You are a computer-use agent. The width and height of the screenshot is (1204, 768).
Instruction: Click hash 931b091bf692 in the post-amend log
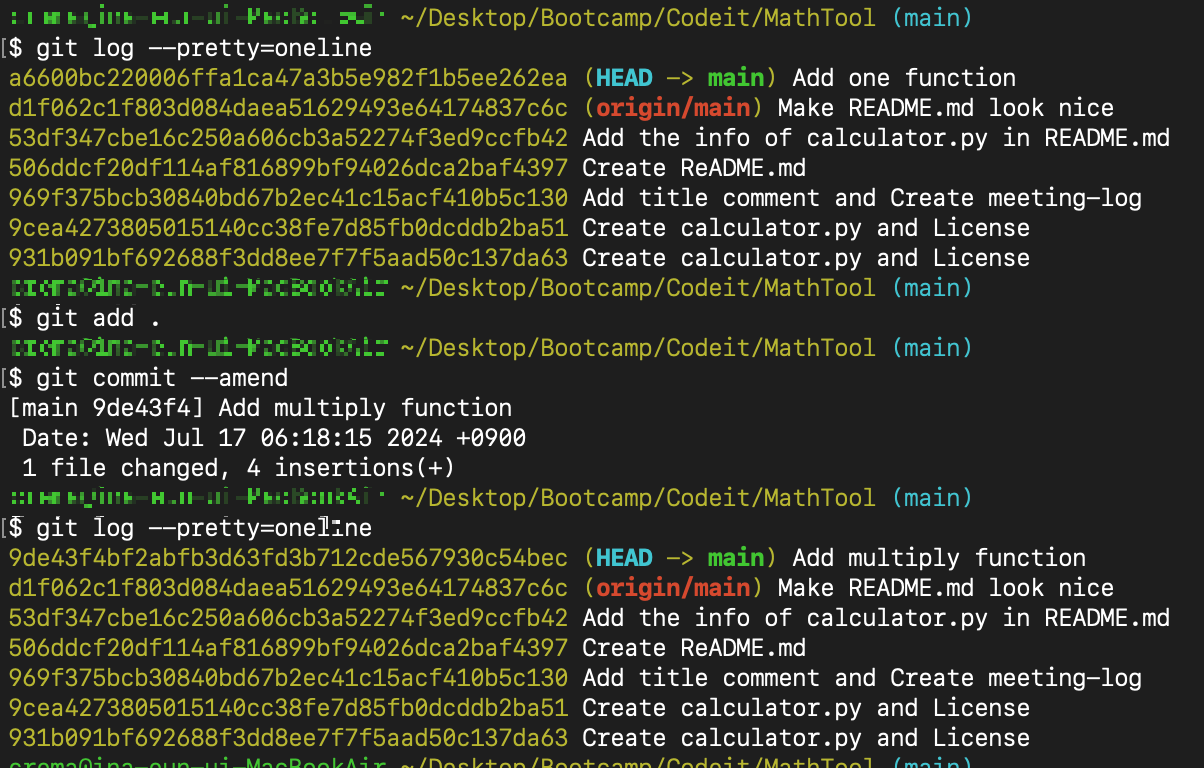click(288, 738)
